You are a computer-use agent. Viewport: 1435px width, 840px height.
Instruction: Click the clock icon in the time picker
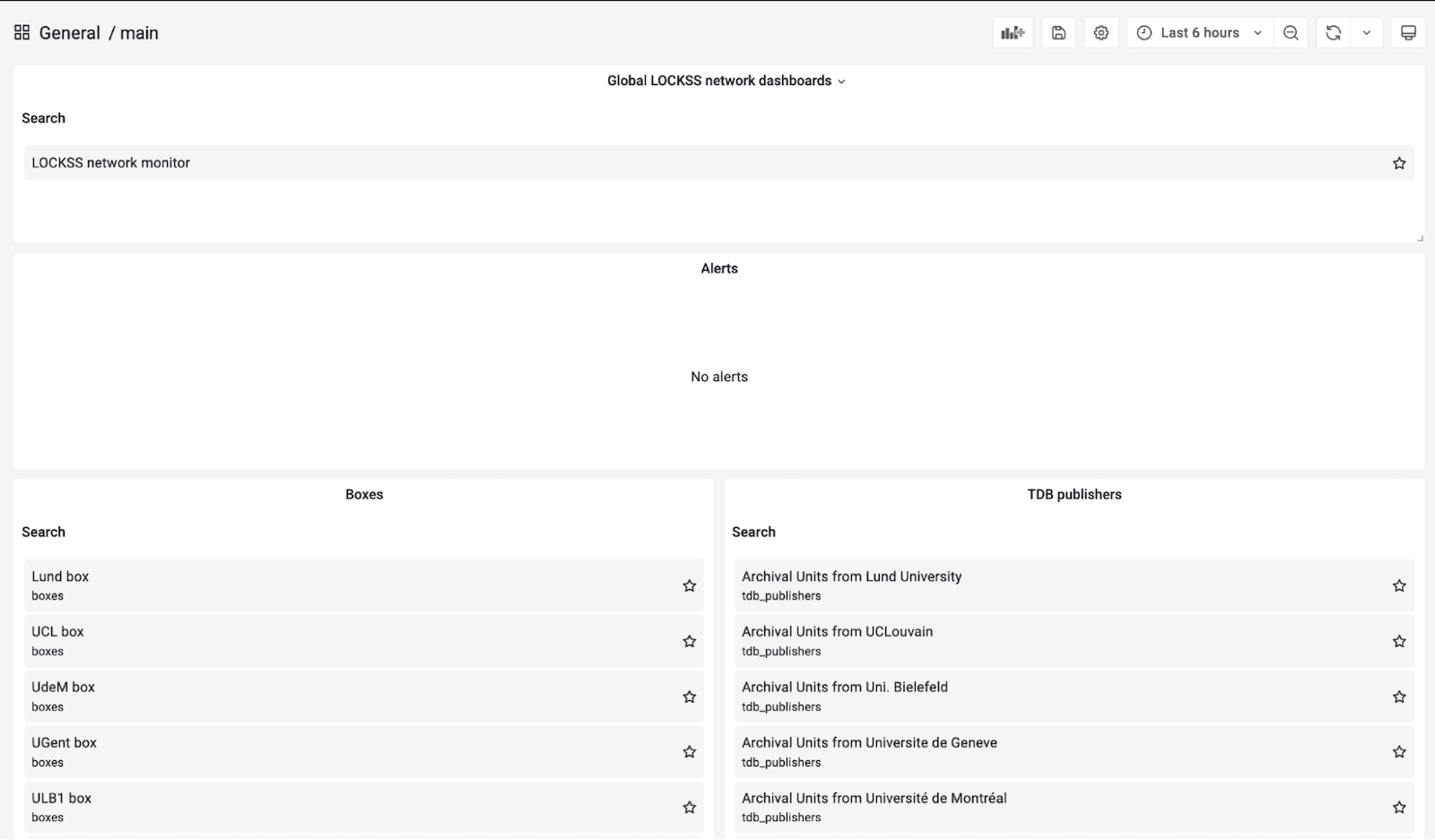coord(1144,32)
